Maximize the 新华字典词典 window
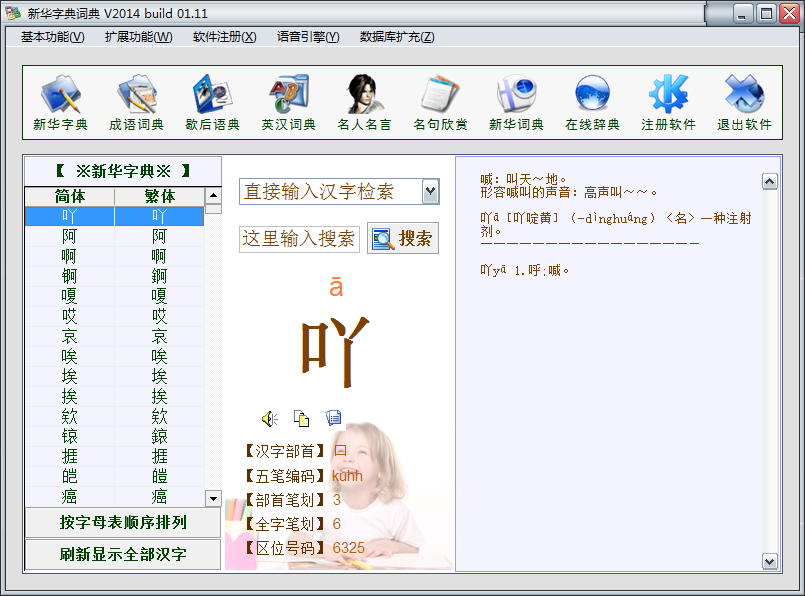Image resolution: width=805 pixels, height=596 pixels. click(x=766, y=14)
